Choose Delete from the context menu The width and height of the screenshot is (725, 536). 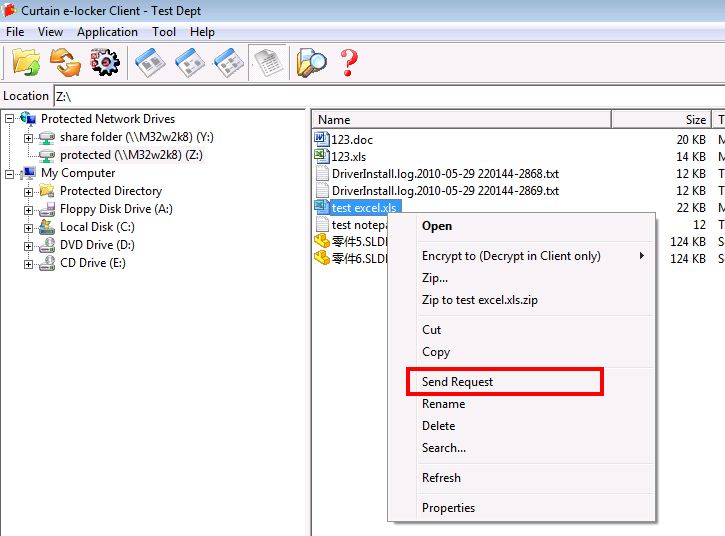521,425
